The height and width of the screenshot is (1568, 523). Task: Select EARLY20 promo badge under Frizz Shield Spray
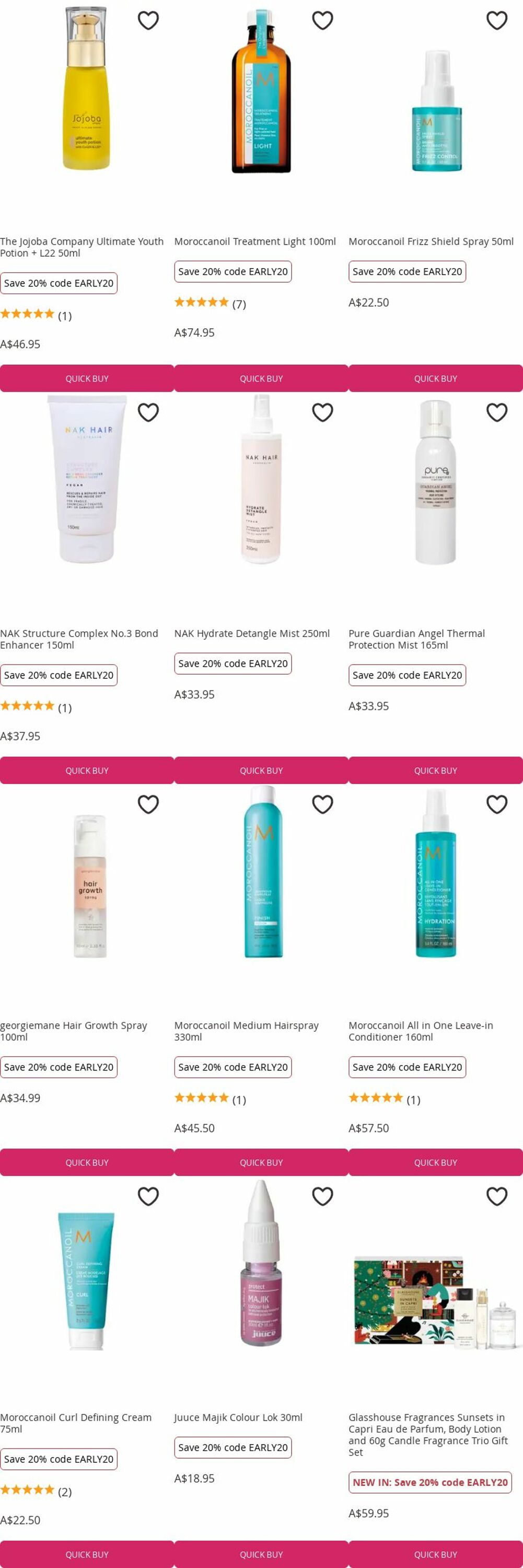(408, 271)
